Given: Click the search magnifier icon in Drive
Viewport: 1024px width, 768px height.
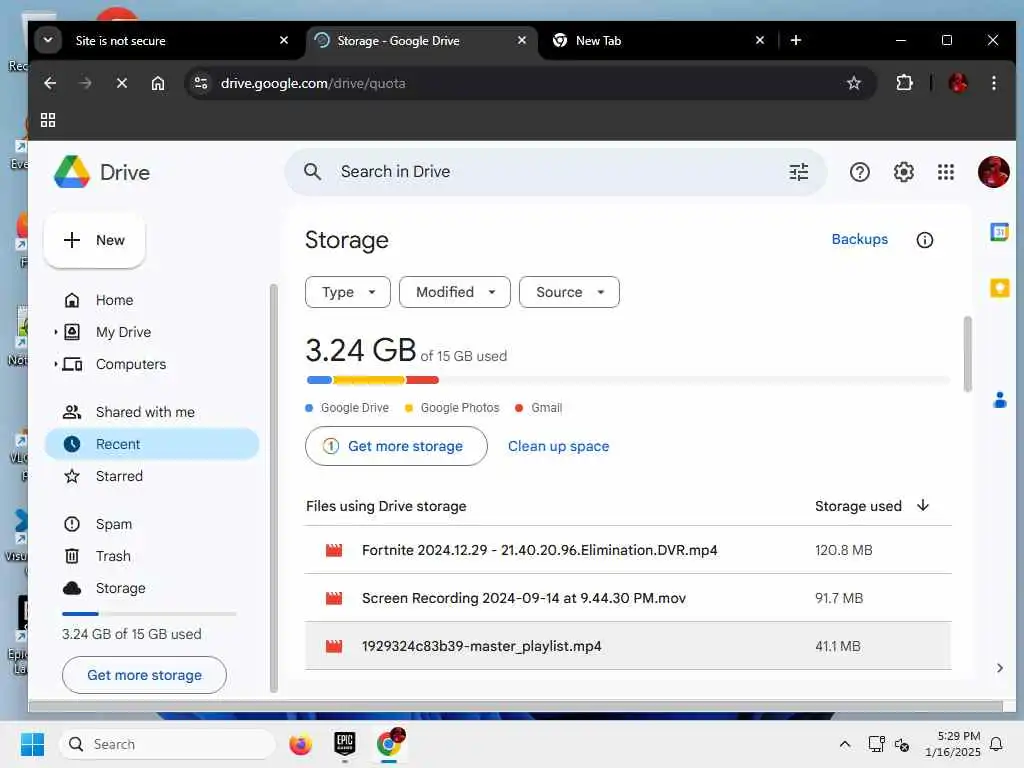Looking at the screenshot, I should pos(312,172).
